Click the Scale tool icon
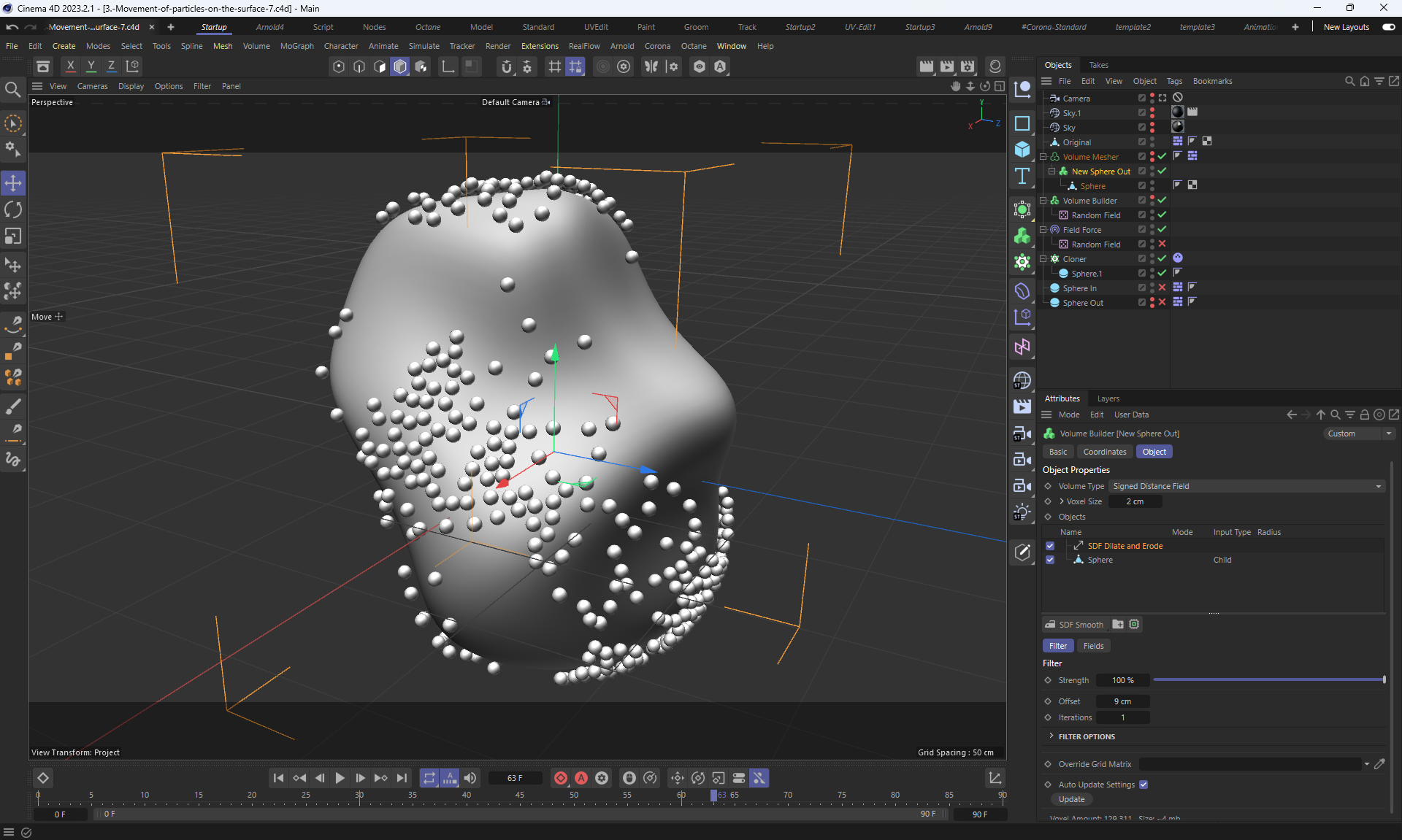Image resolution: width=1402 pixels, height=840 pixels. click(x=13, y=236)
